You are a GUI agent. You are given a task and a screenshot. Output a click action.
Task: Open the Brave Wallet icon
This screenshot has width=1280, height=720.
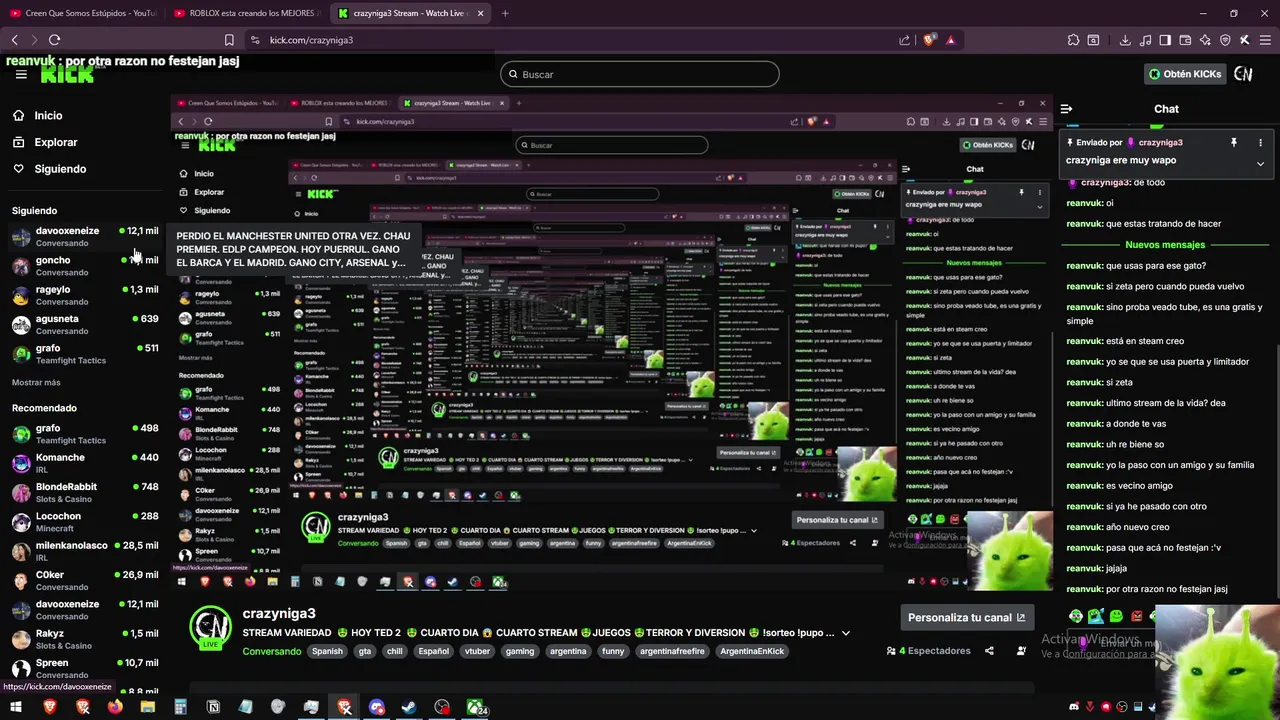1185,40
